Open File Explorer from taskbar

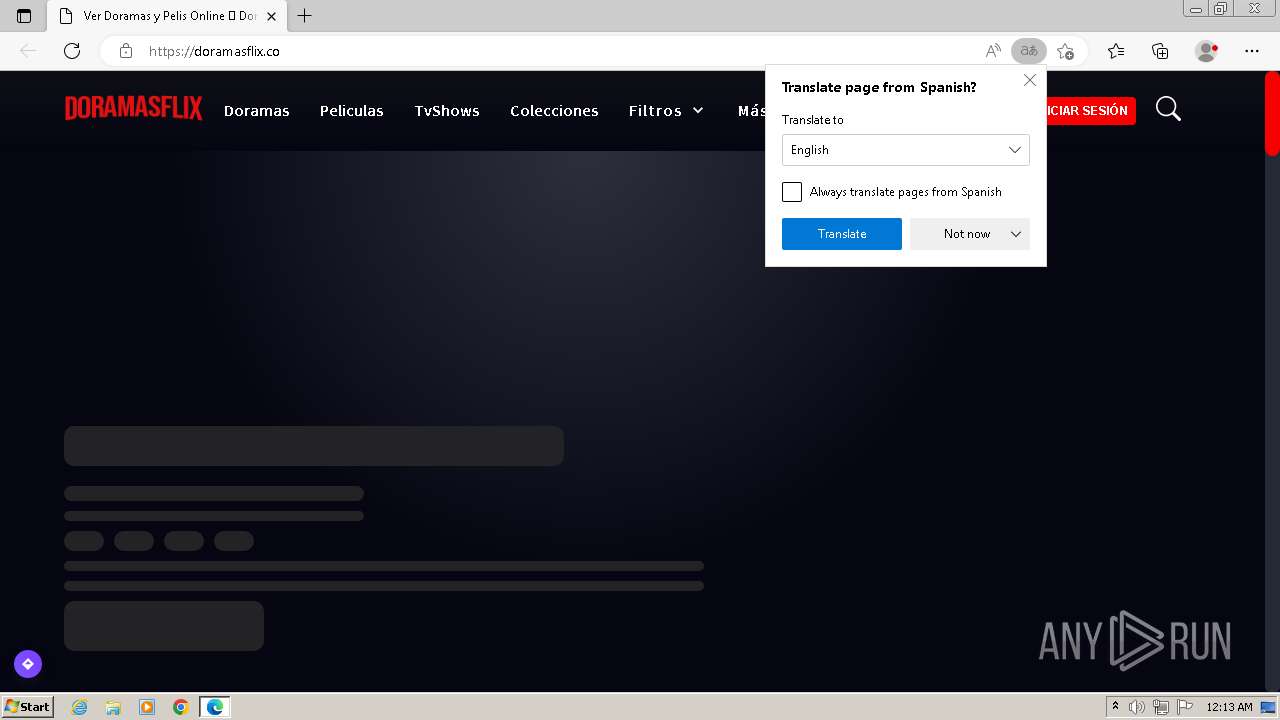(113, 707)
